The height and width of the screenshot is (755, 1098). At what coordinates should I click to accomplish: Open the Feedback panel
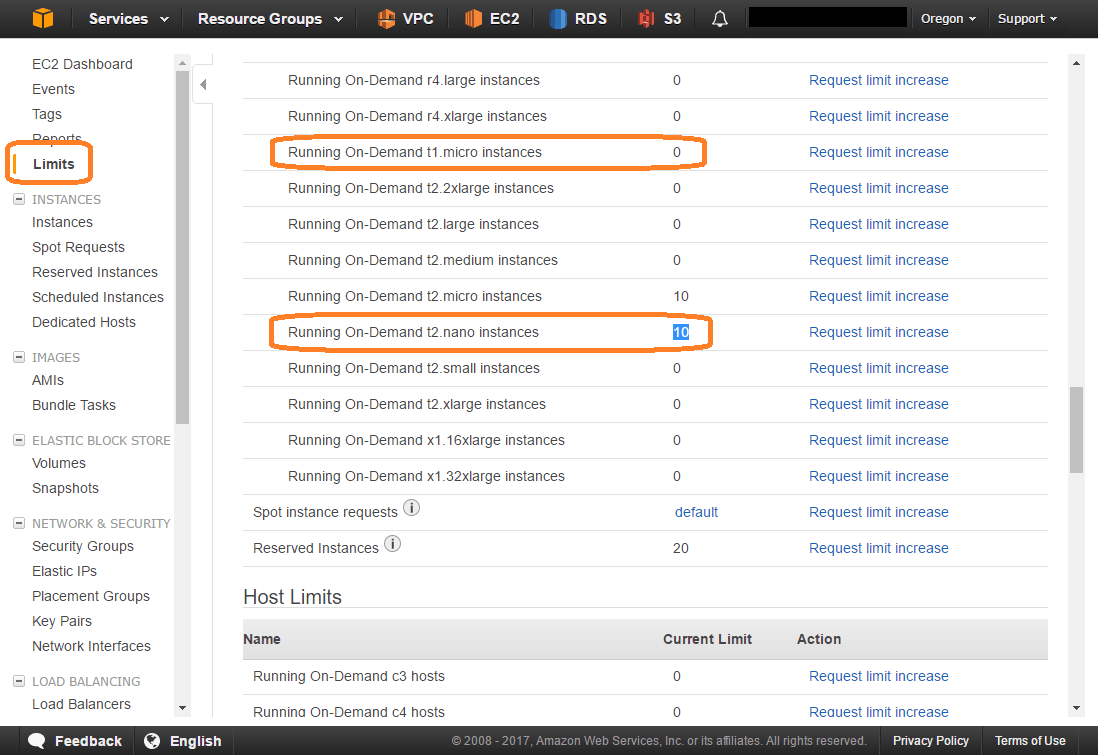coord(75,740)
